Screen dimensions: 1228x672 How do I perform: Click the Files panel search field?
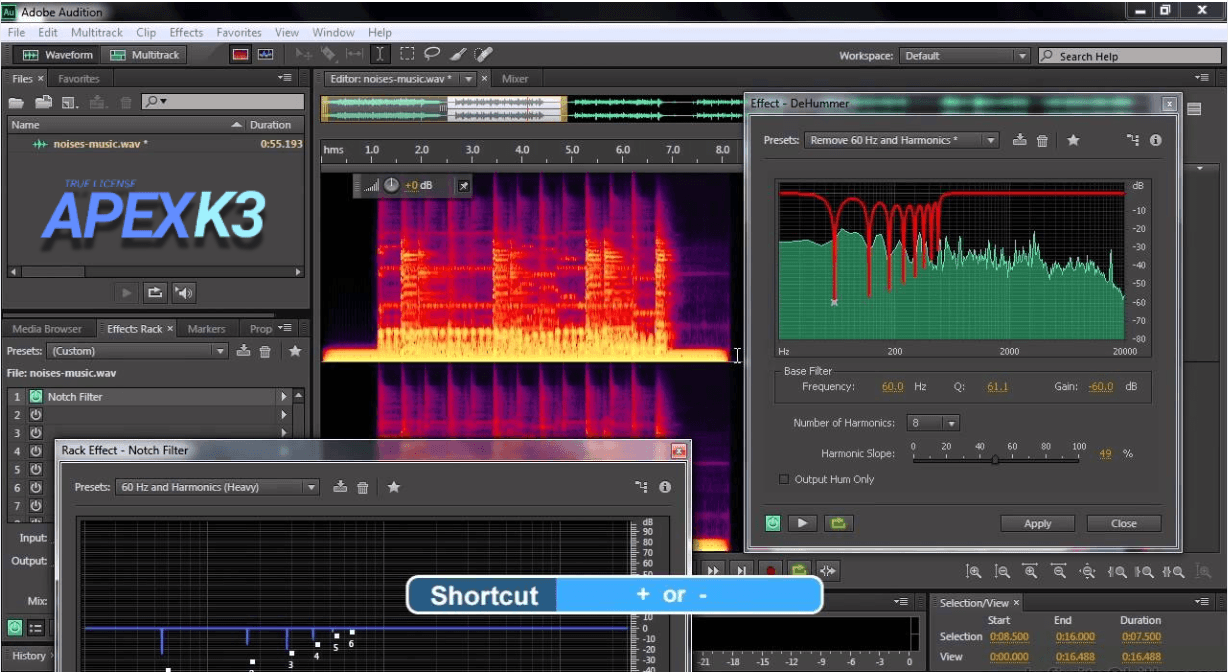(x=223, y=102)
